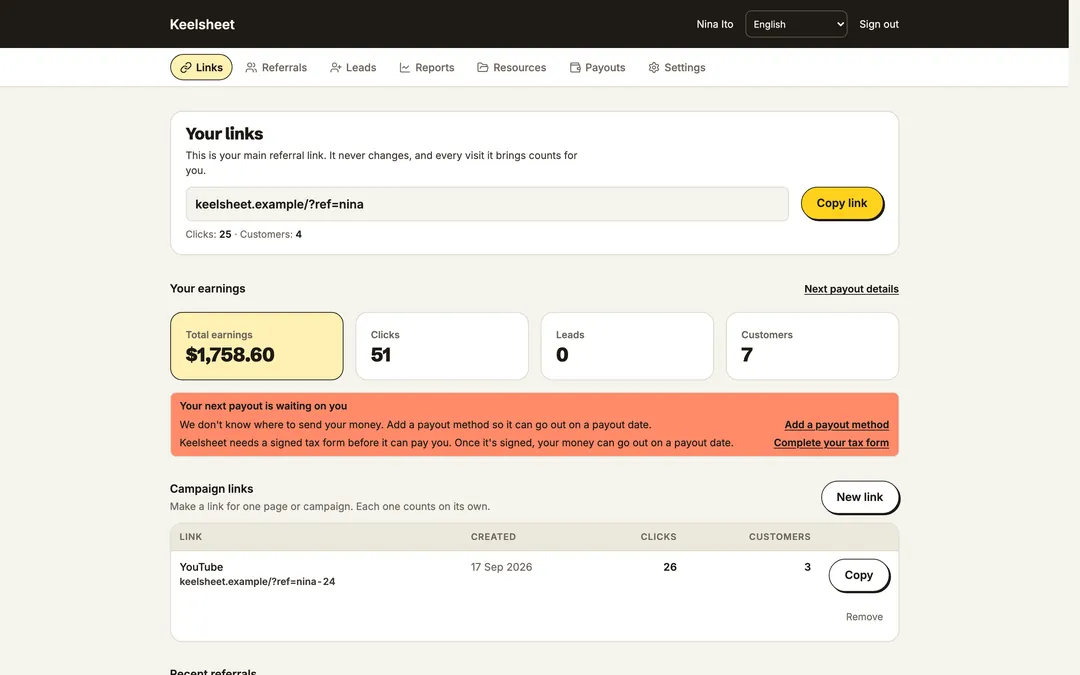
Task: Open Next payout details link
Action: coord(851,289)
